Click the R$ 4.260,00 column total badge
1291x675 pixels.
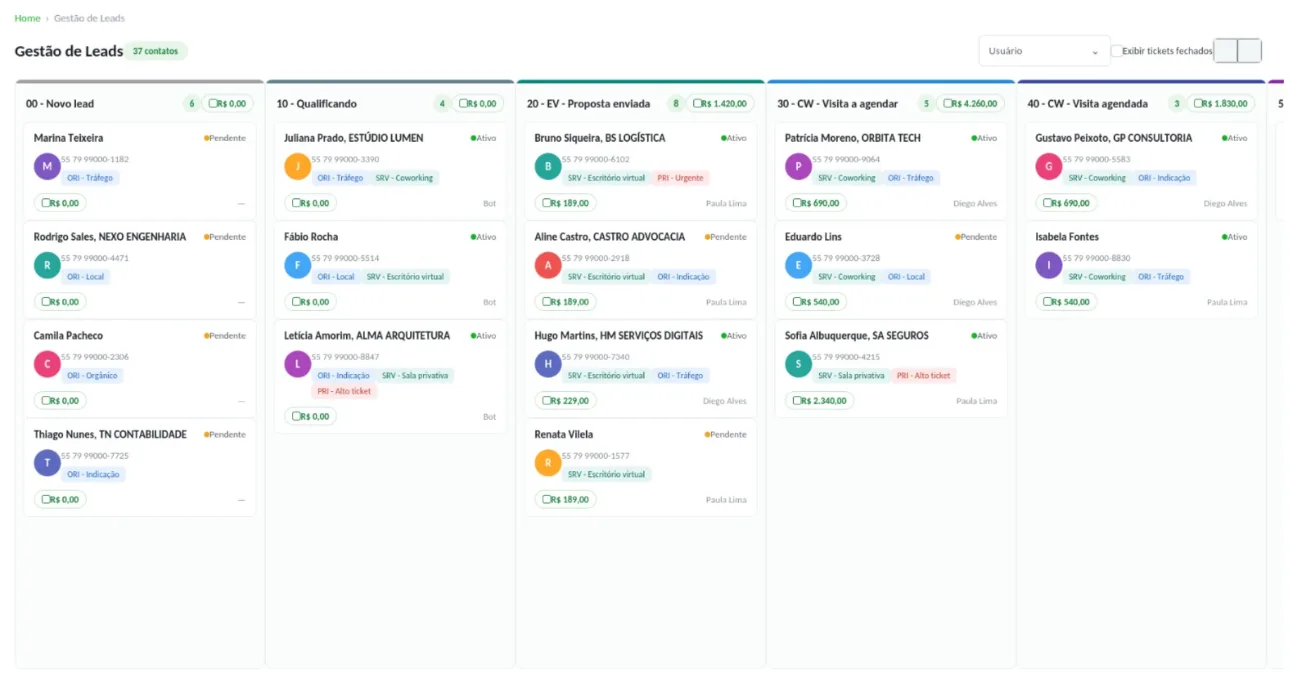tap(970, 104)
